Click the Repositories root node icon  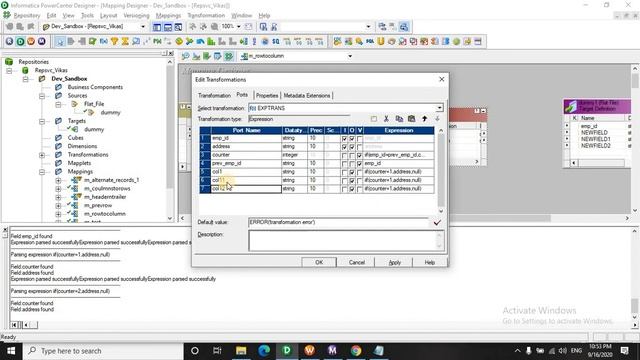tap(9, 62)
